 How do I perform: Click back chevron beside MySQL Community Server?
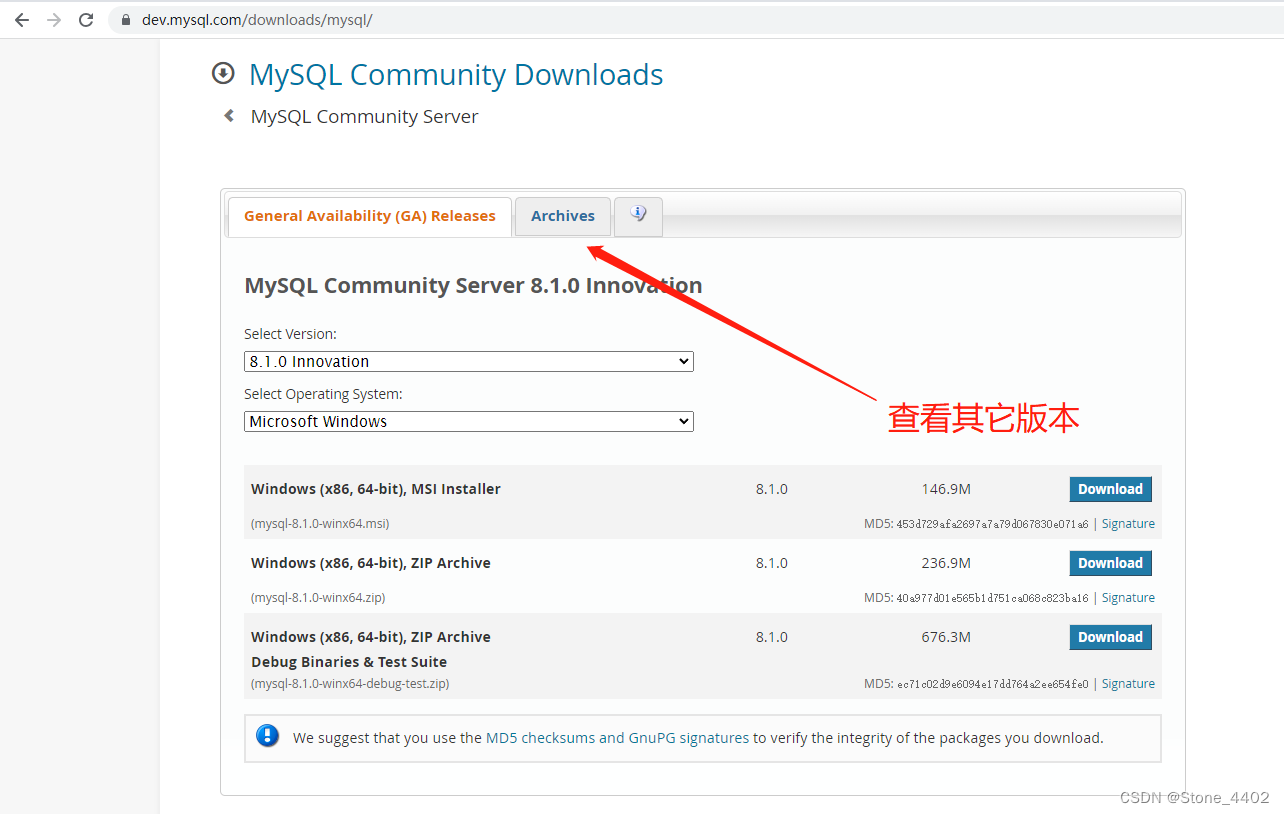point(229,116)
